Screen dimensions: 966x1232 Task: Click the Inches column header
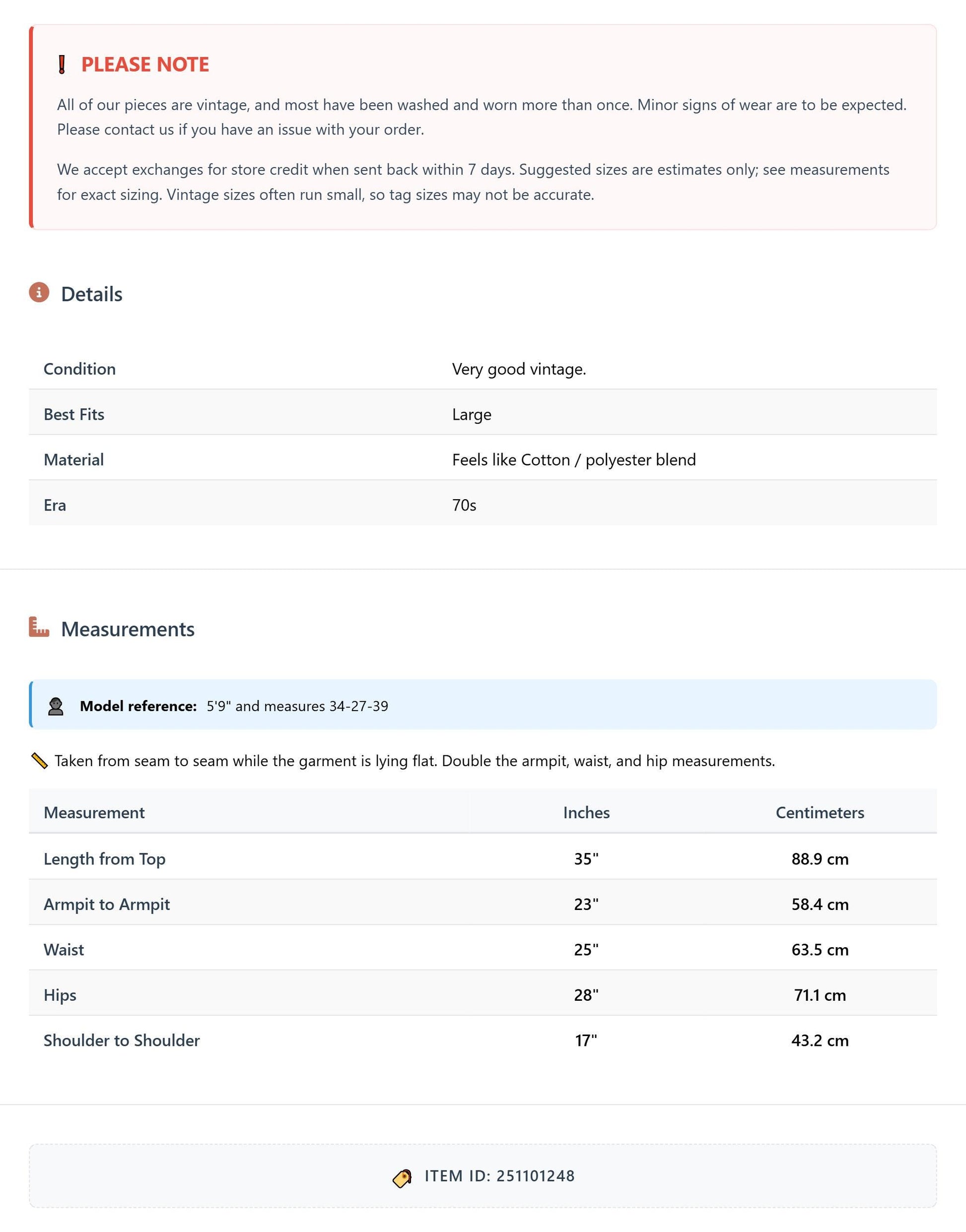[586, 812]
